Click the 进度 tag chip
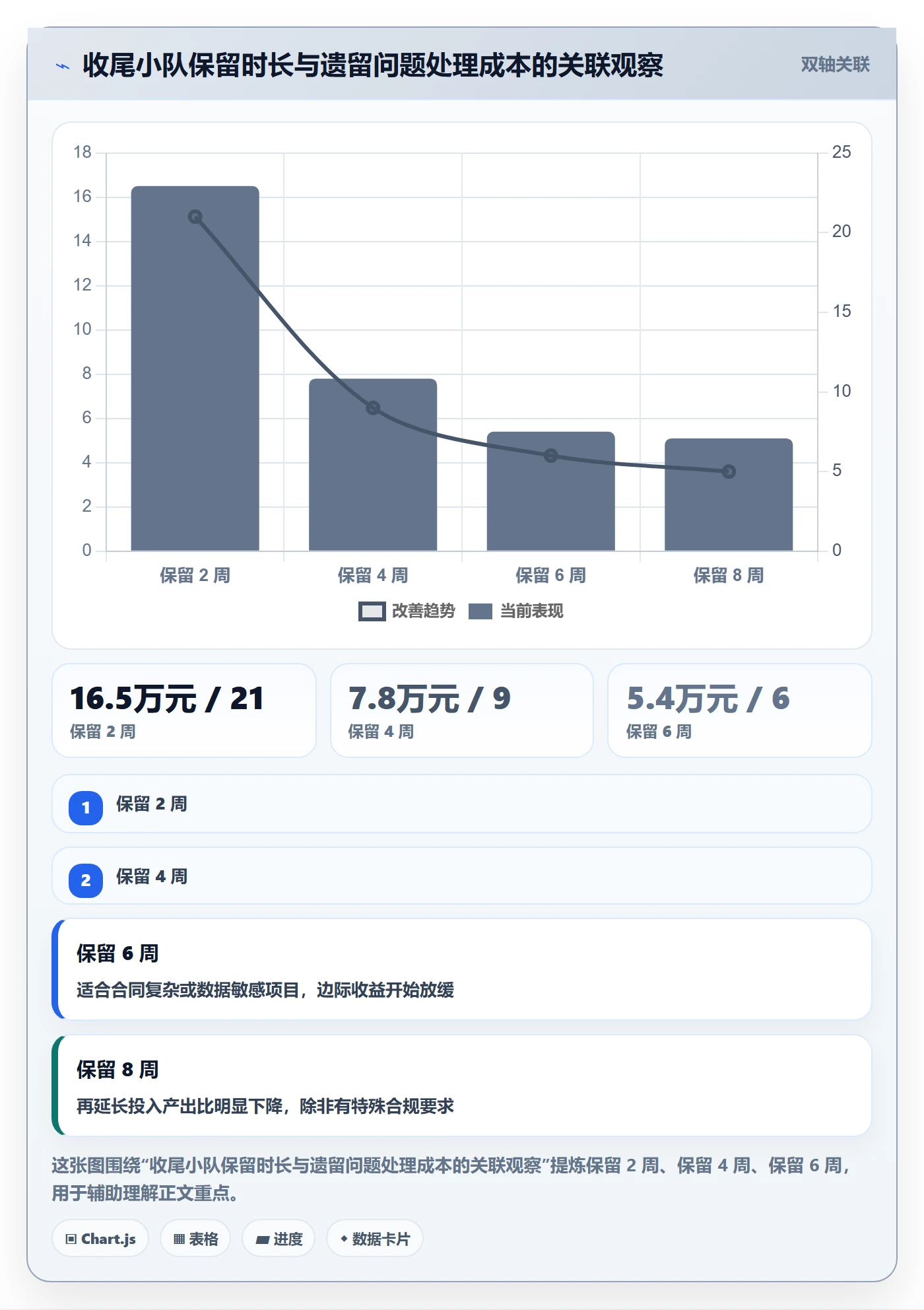Viewport: 924px width, 1310px height. (x=279, y=1239)
